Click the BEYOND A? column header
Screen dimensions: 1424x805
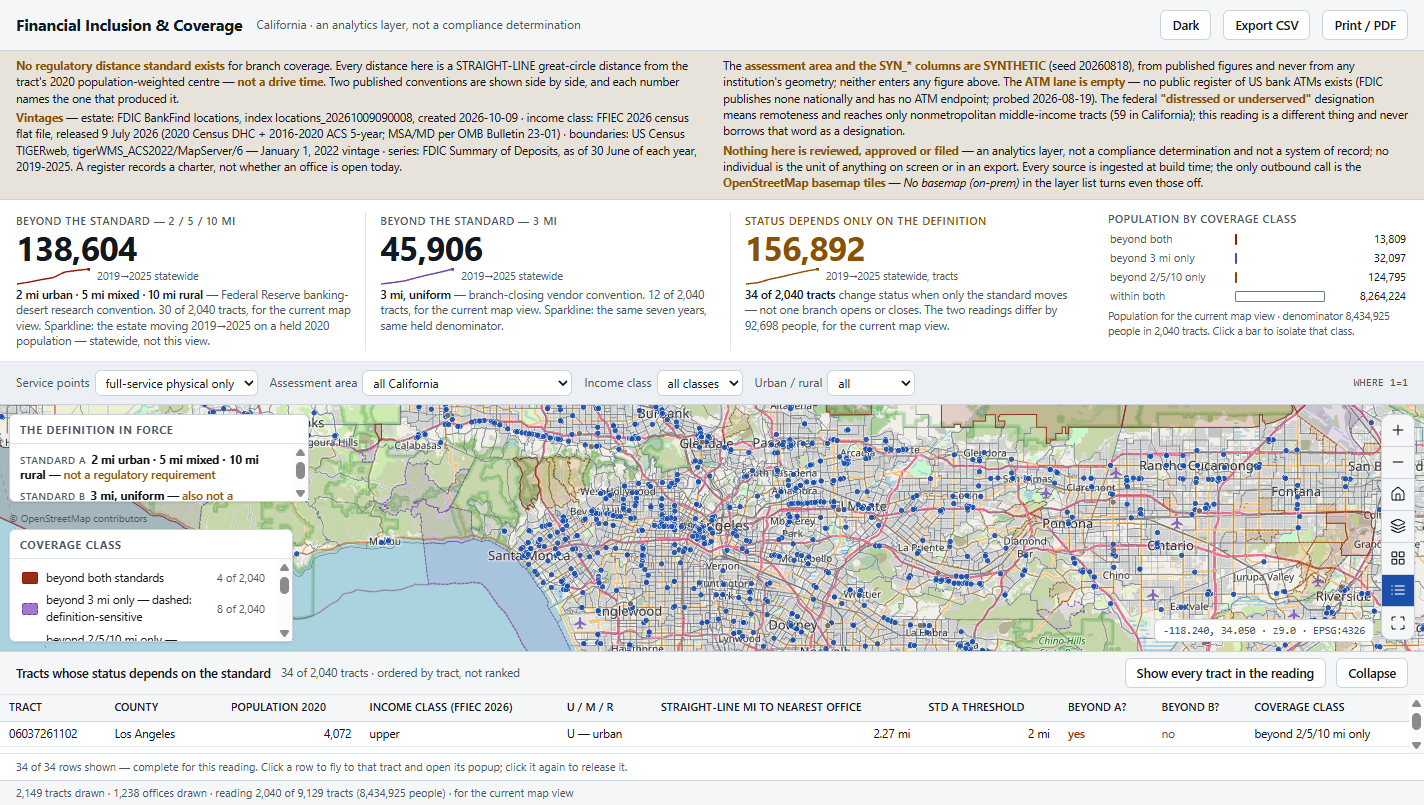[x=1097, y=707]
